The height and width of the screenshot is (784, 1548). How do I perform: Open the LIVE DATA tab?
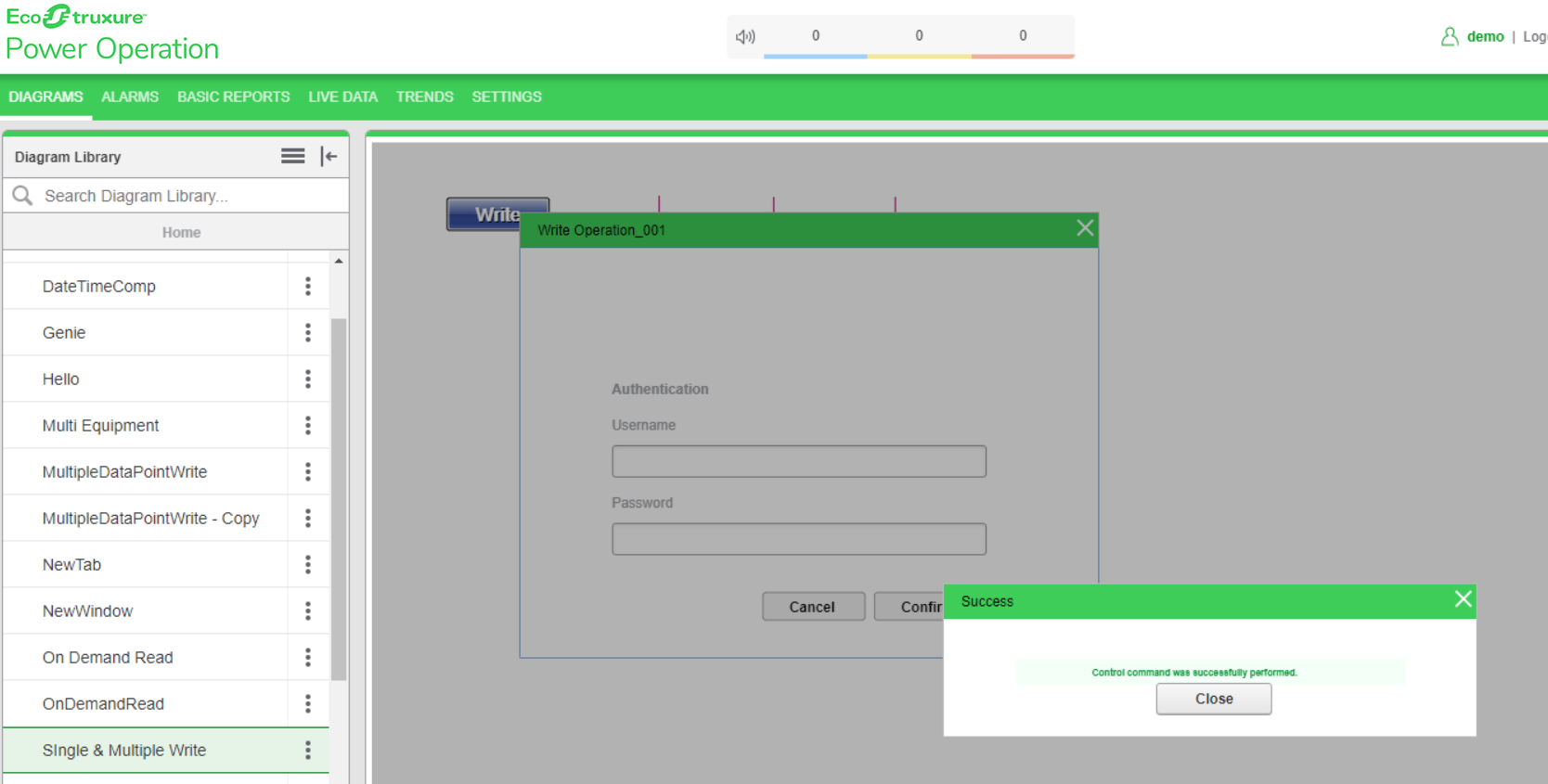(342, 96)
